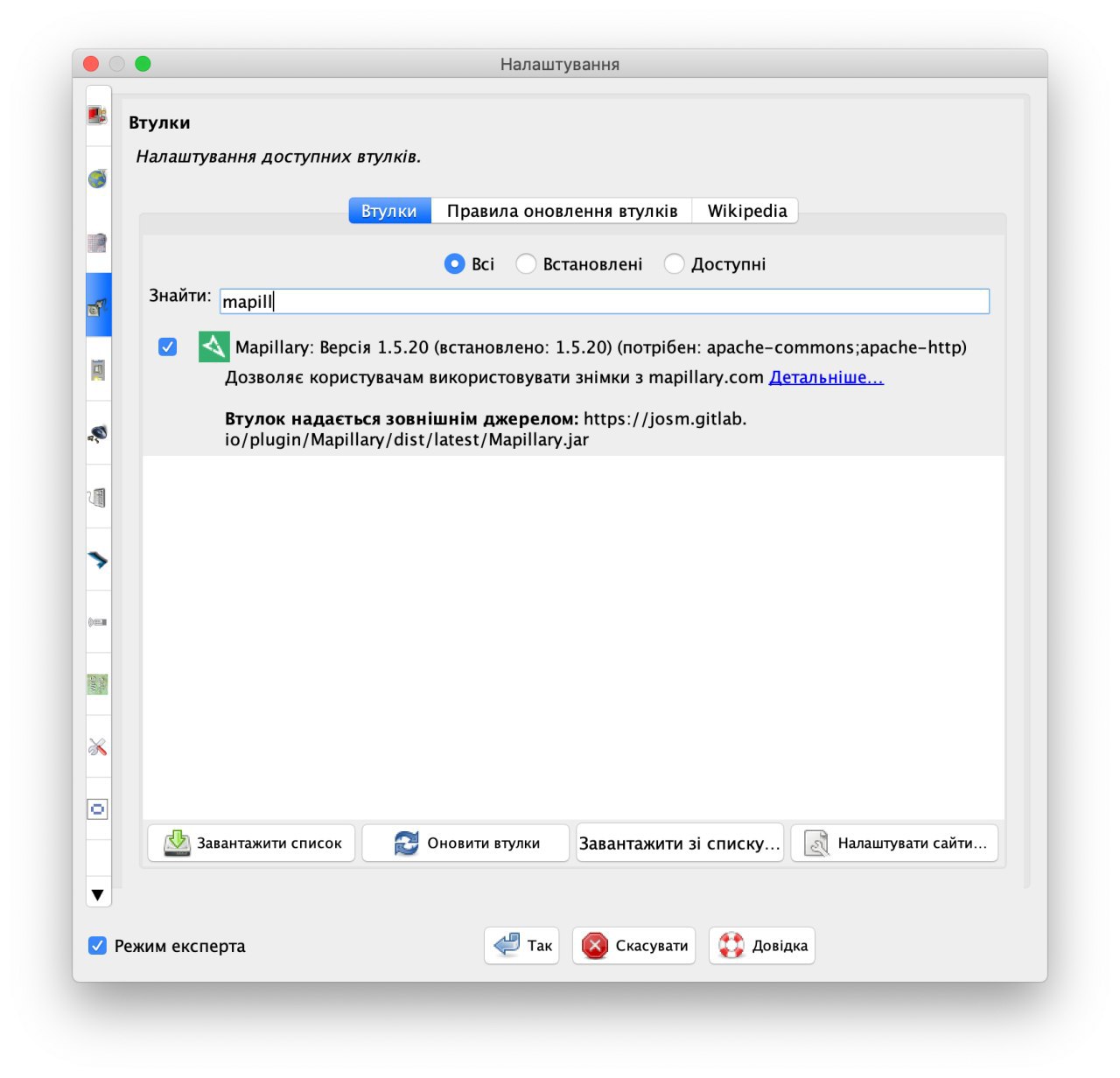The image size is (1120, 1078).
Task: Open the Keyboard shortcuts sidebar icon
Action: (x=97, y=497)
